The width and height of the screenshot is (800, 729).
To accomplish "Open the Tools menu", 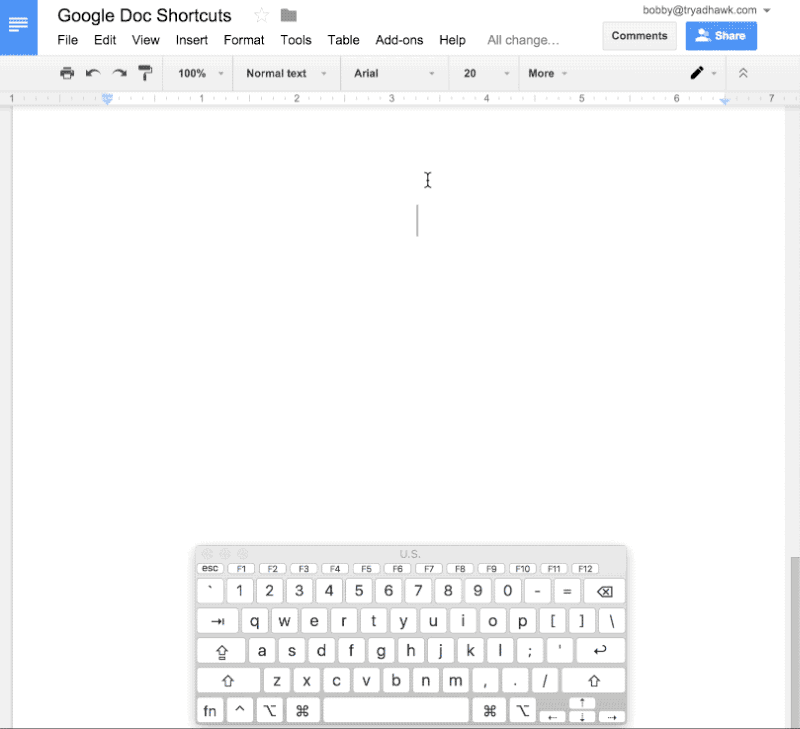I will tap(295, 40).
